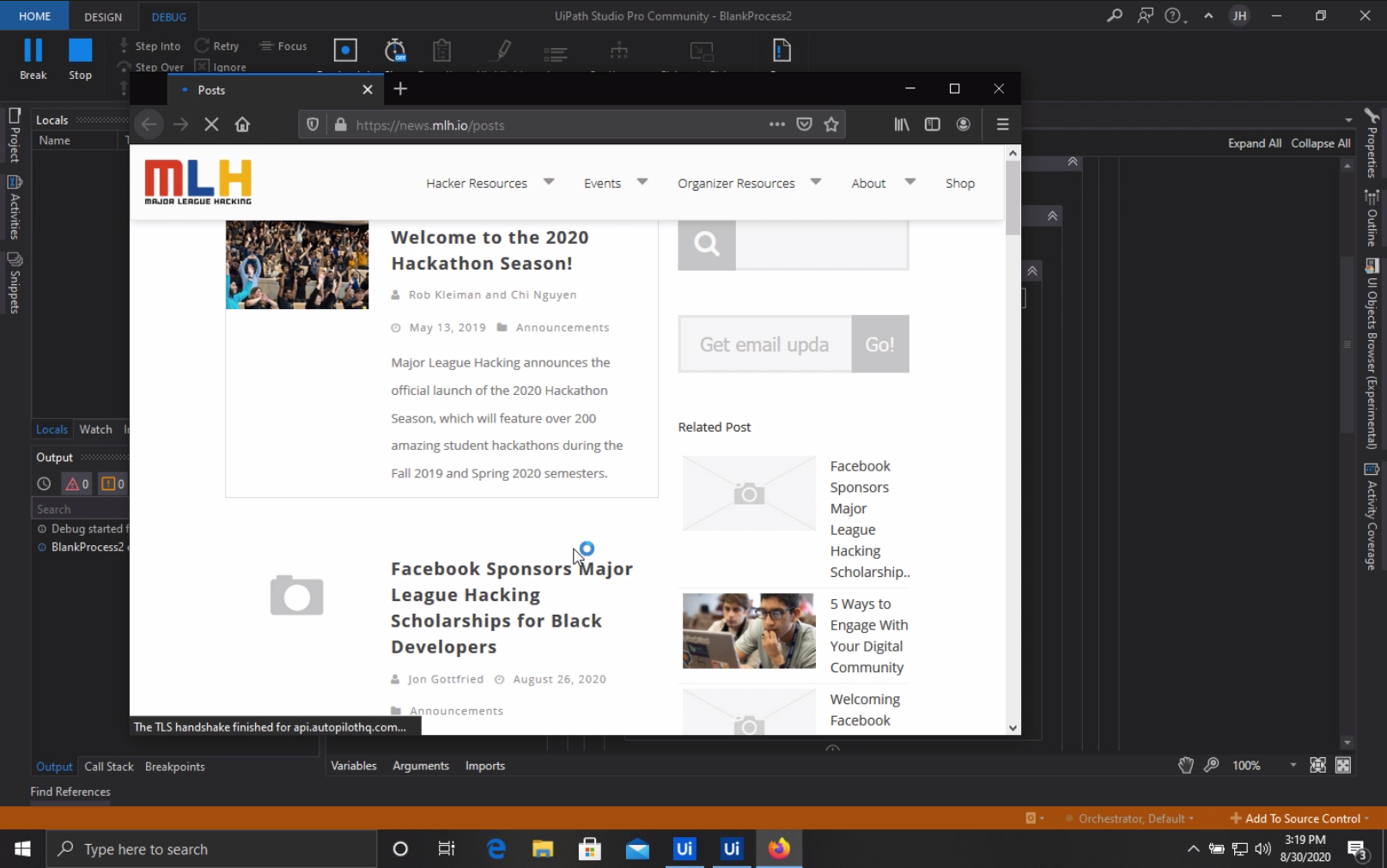This screenshot has height=868, width=1387.
Task: Open the Shop link
Action: tap(960, 183)
